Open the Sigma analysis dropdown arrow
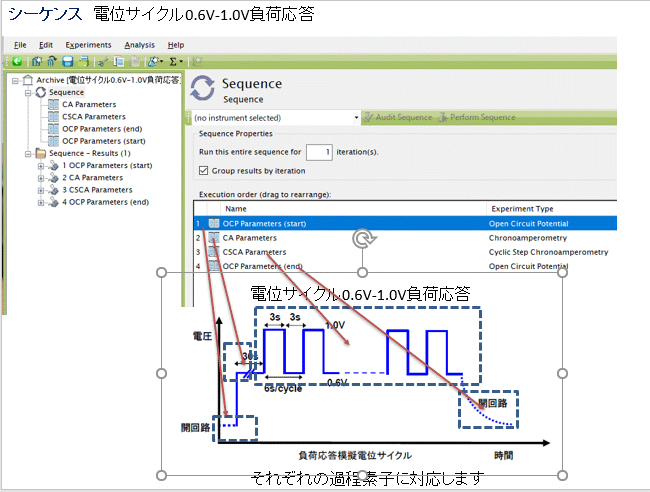The image size is (650, 492). tap(181, 62)
